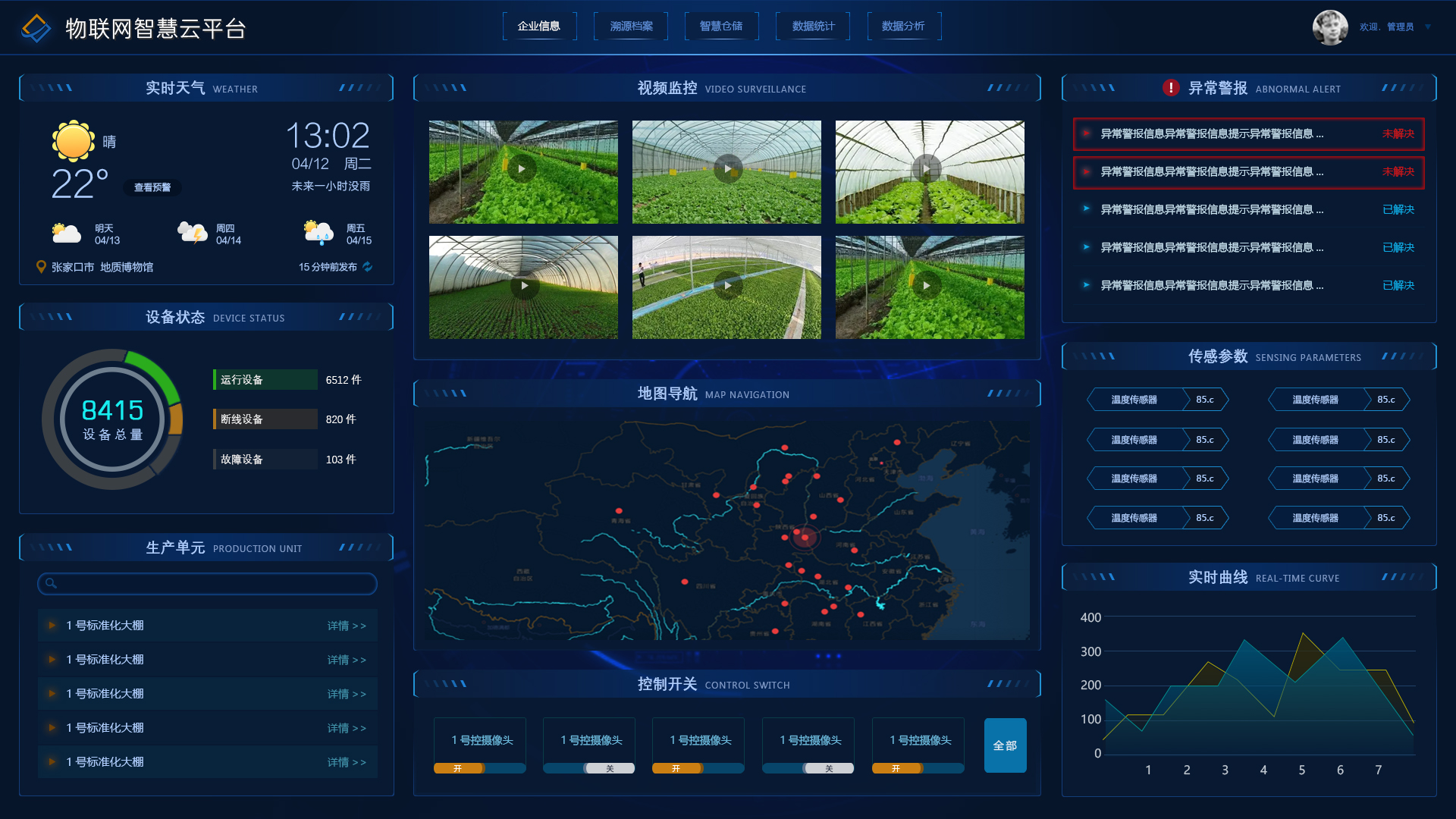Viewport: 1456px width, 819px height.
Task: Turn on the second 1号控摄像头 switch
Action: (x=589, y=768)
